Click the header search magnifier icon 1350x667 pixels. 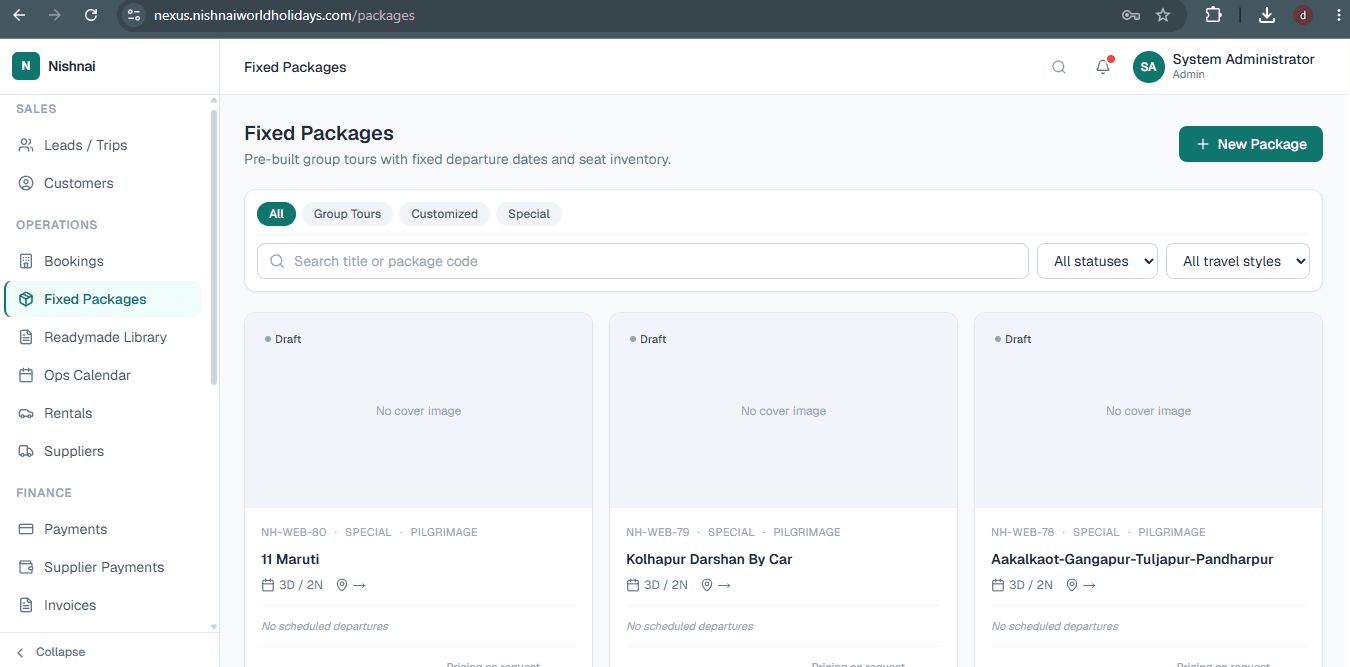(x=1059, y=67)
